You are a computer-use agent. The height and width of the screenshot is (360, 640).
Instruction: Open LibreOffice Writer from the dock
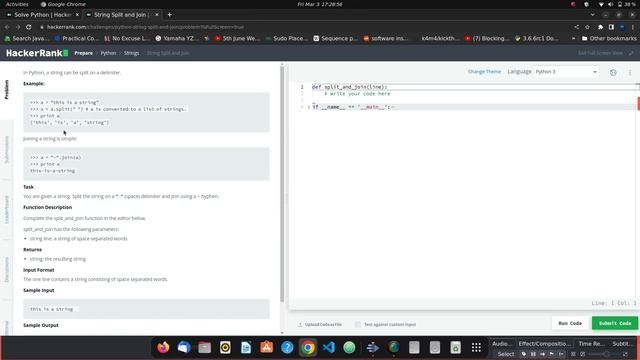pos(246,347)
